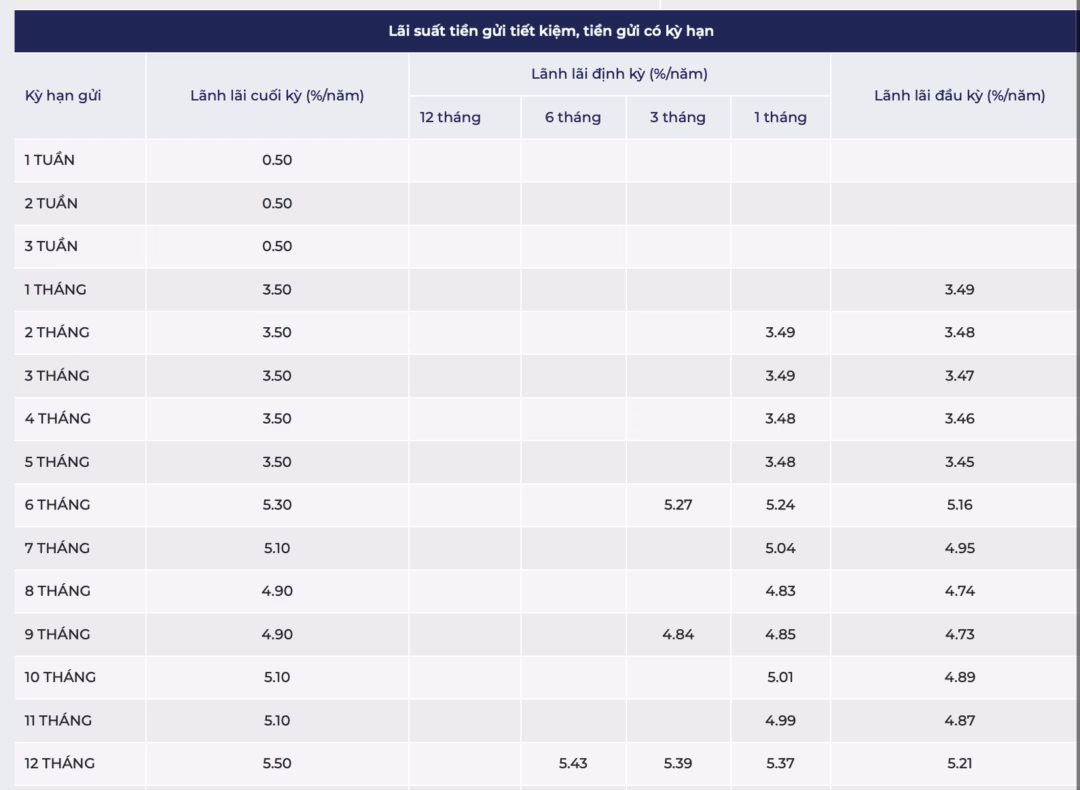Click the "6 tháng" sub-column header
1080x790 pixels.
pos(573,117)
